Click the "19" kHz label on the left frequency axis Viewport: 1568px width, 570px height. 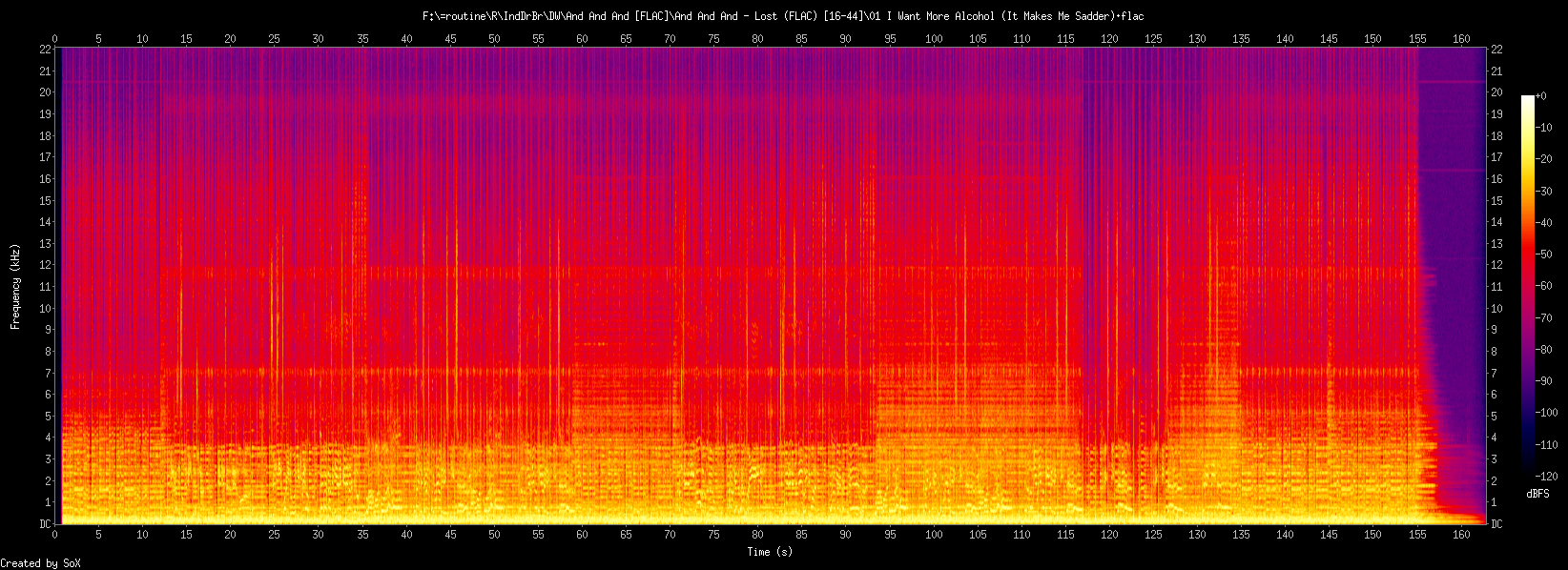click(x=45, y=113)
